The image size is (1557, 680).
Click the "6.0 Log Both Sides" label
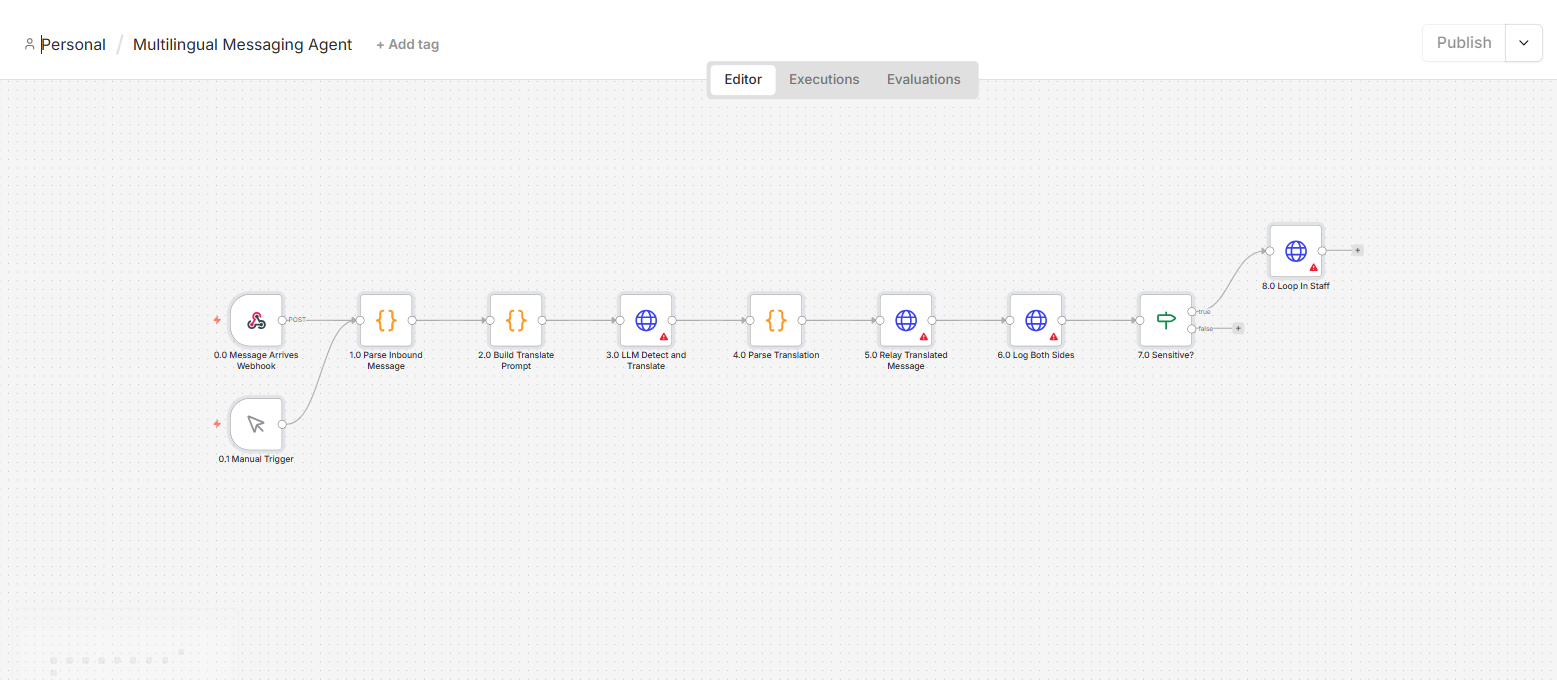coord(1036,355)
